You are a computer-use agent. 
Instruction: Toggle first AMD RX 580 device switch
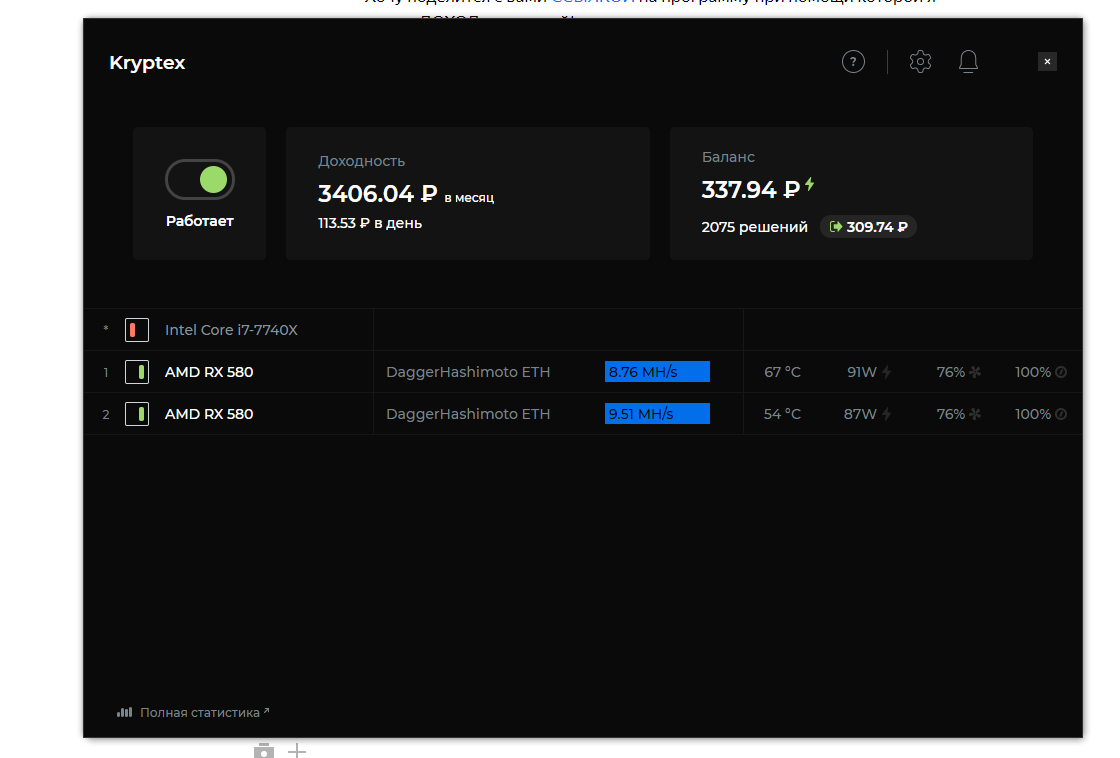136,372
